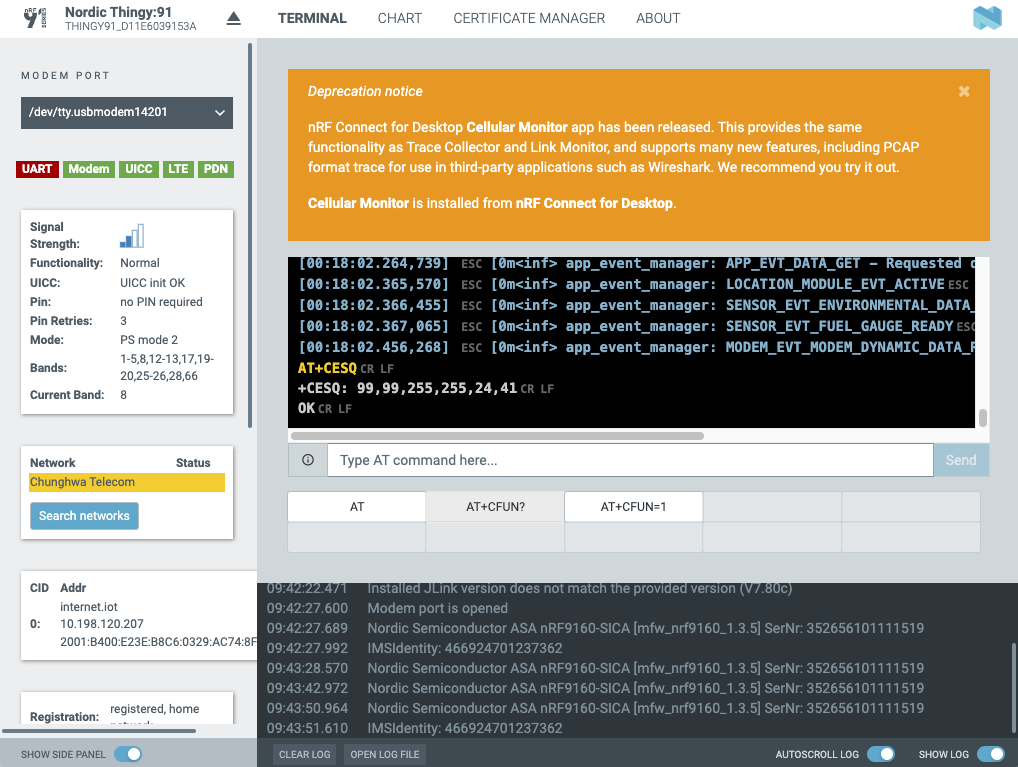
Task: Open the Certificate Manager tab
Action: (529, 18)
